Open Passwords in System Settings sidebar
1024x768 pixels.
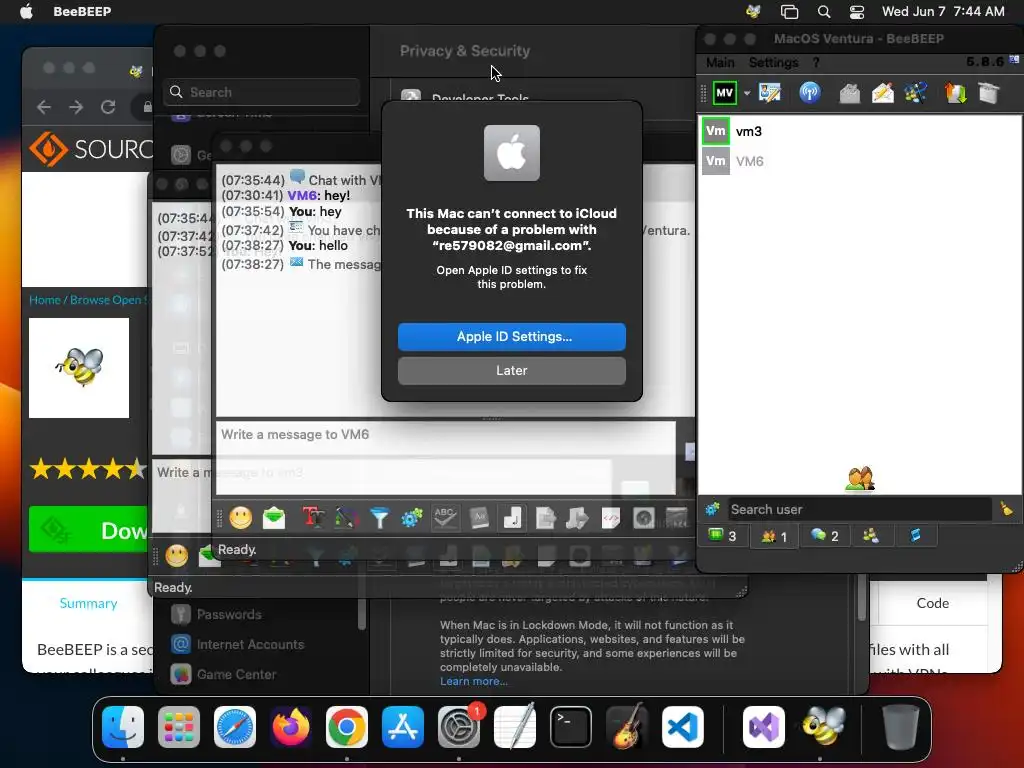pos(229,615)
